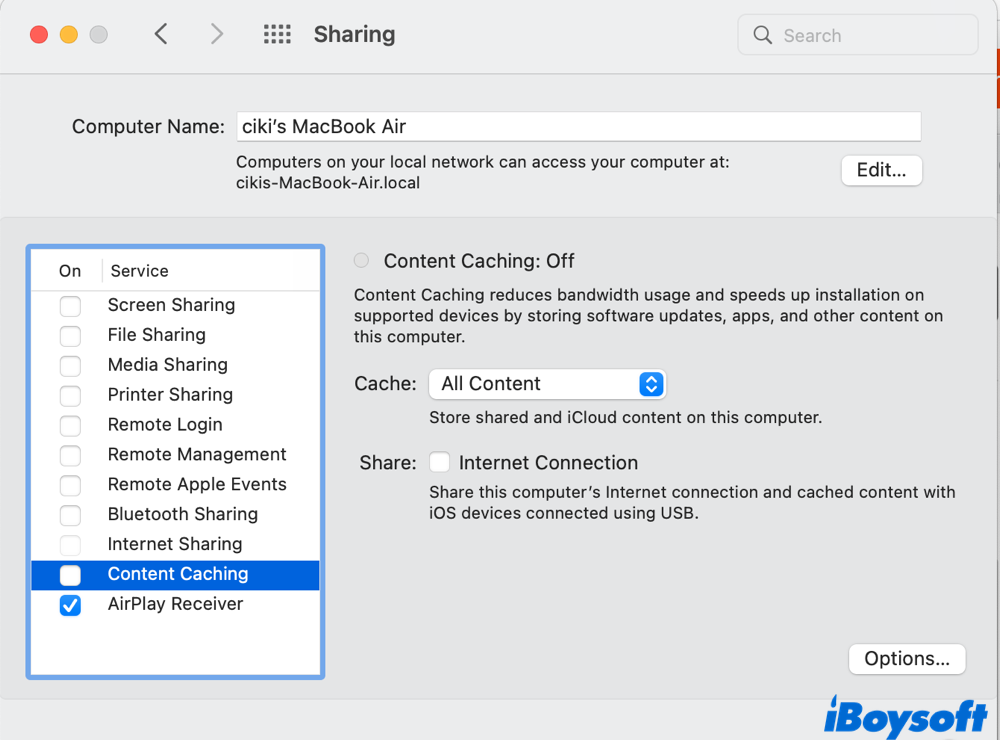Image resolution: width=1000 pixels, height=740 pixels.
Task: Click the magnifying glass search icon
Action: pyautogui.click(x=763, y=35)
